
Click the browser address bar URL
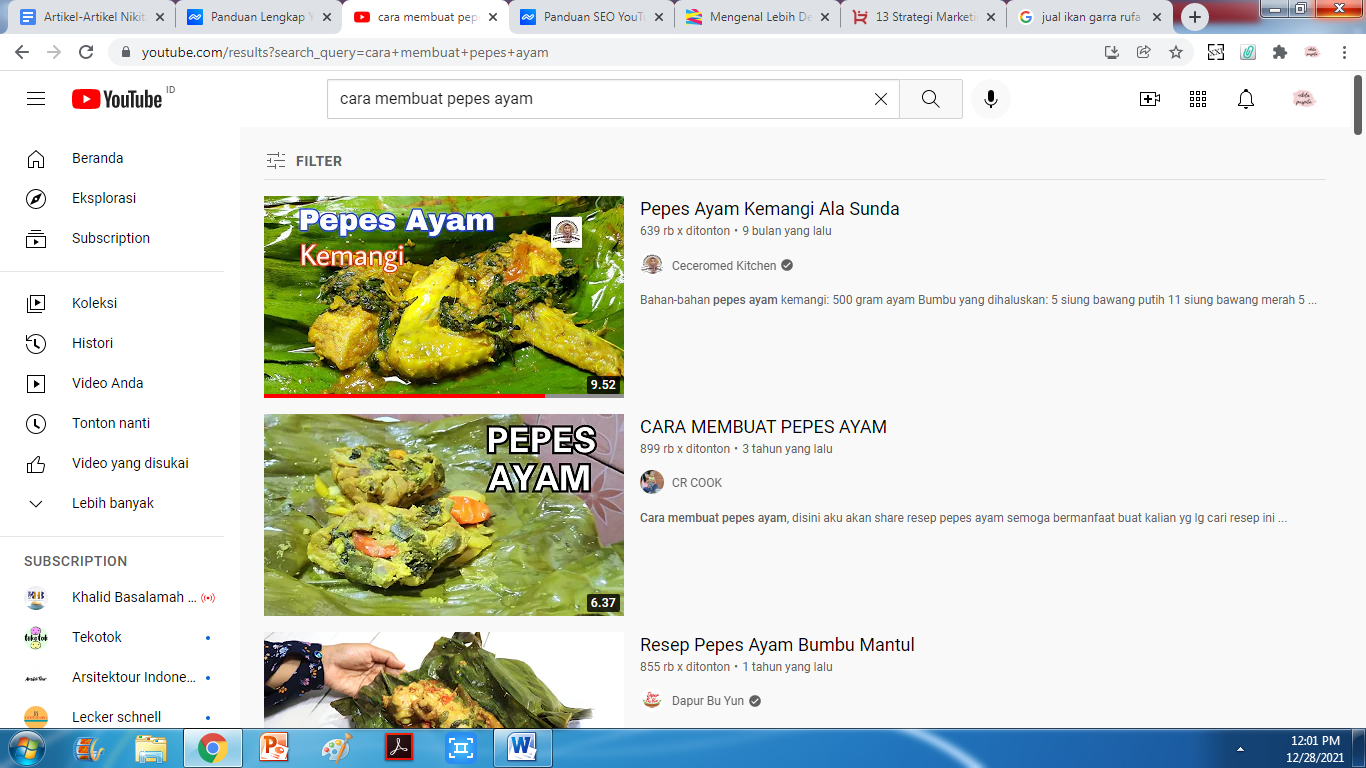(x=345, y=52)
